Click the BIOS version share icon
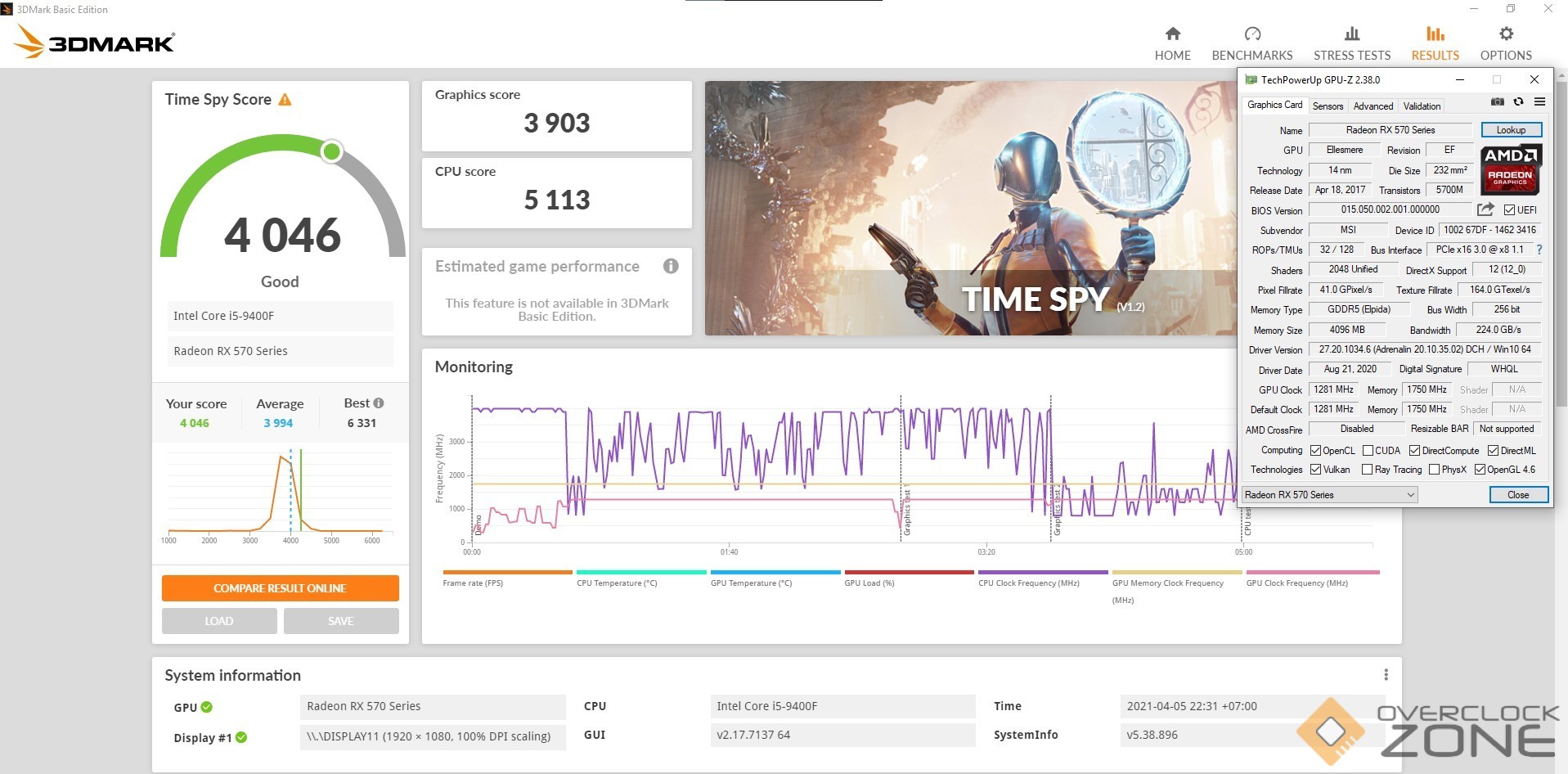Image resolution: width=1568 pixels, height=774 pixels. [x=1485, y=209]
